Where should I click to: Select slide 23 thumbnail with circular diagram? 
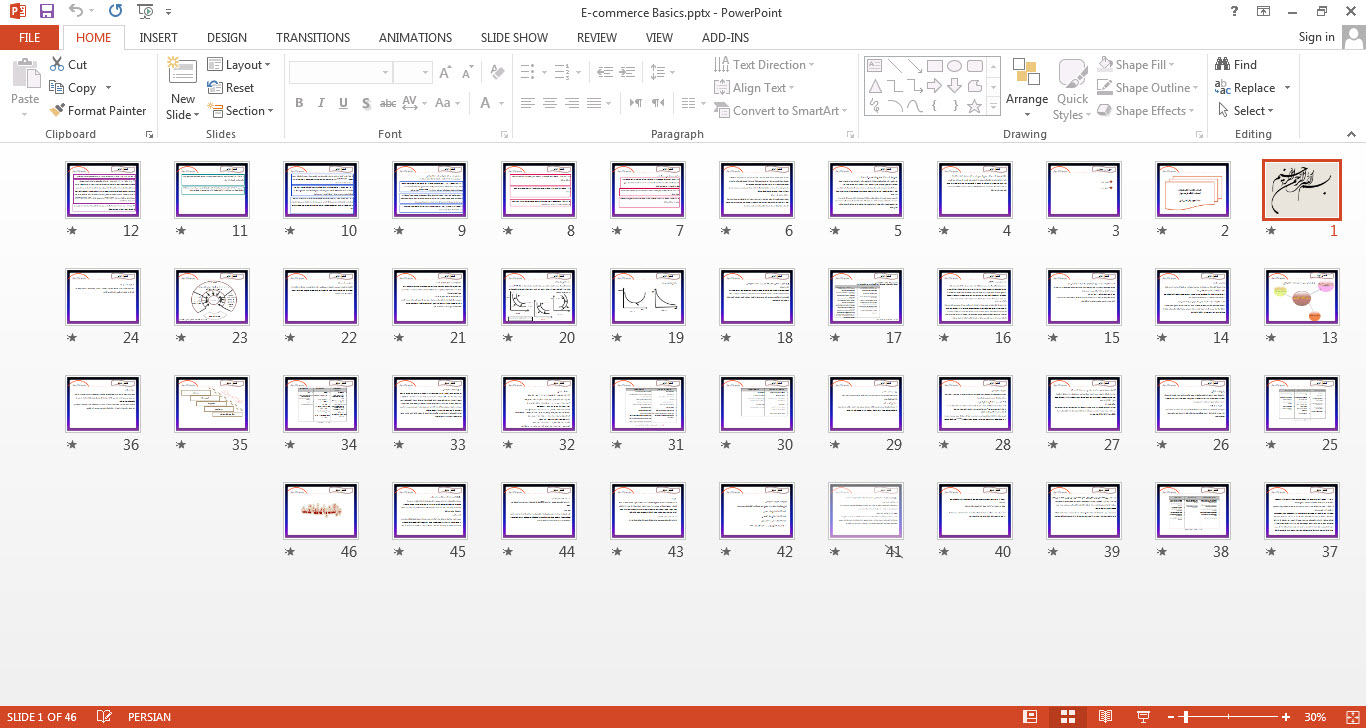[x=212, y=296]
